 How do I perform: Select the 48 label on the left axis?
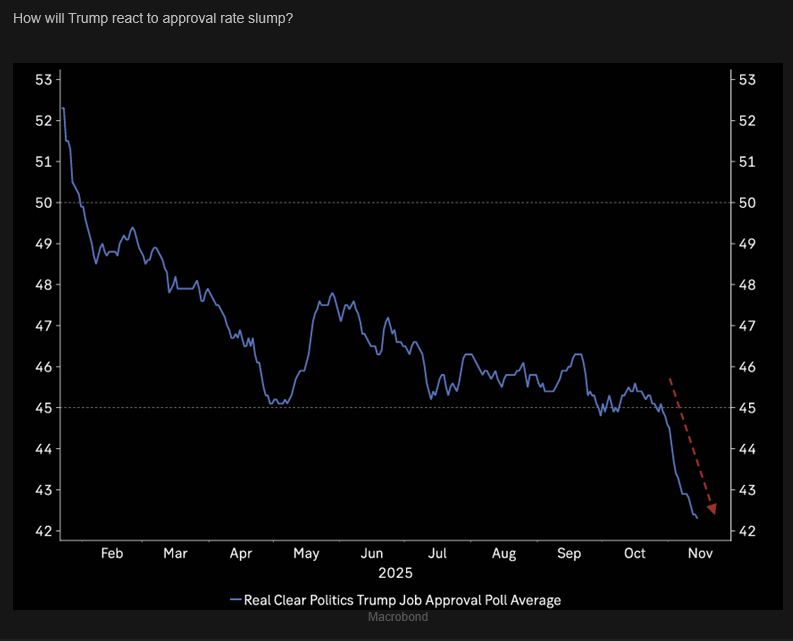tap(43, 285)
